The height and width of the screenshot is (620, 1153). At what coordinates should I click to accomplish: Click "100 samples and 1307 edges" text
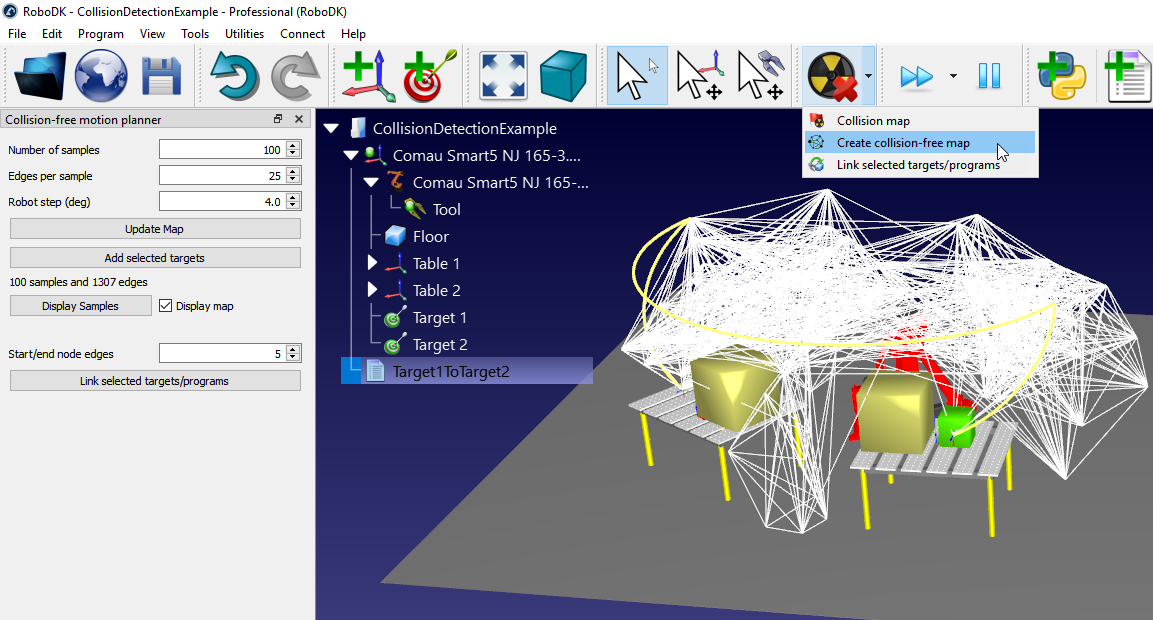78,282
